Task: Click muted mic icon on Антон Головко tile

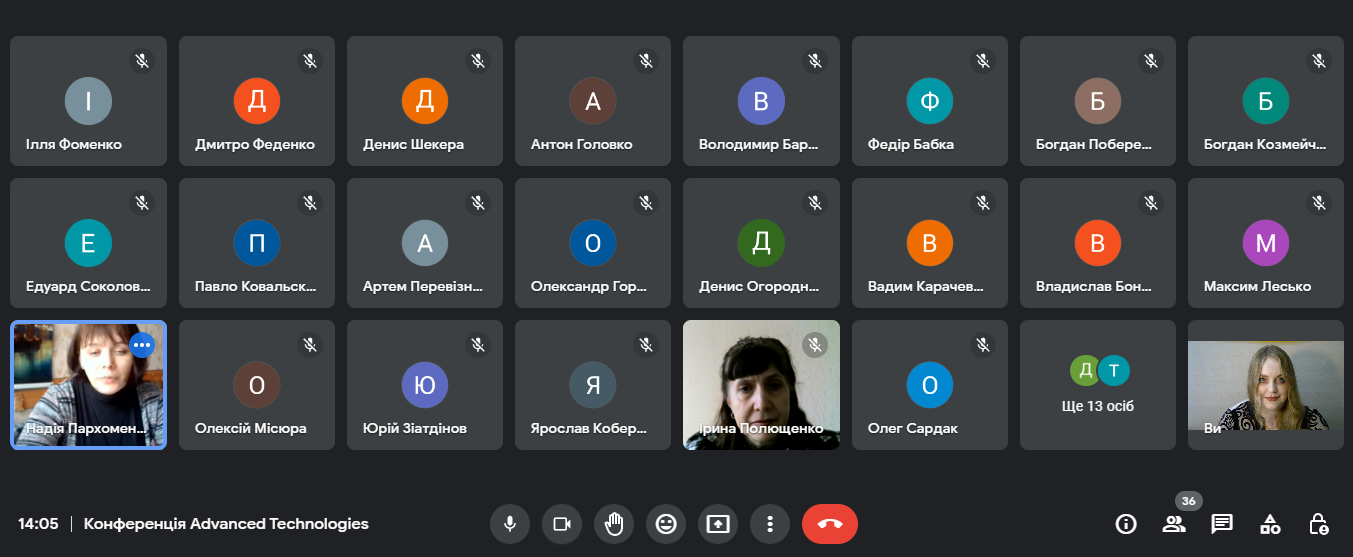Action: coord(647,61)
